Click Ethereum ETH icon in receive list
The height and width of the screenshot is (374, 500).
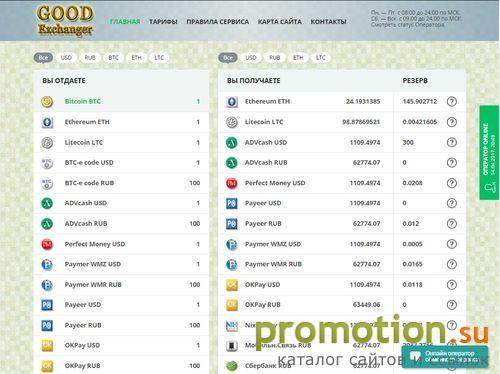tap(232, 102)
